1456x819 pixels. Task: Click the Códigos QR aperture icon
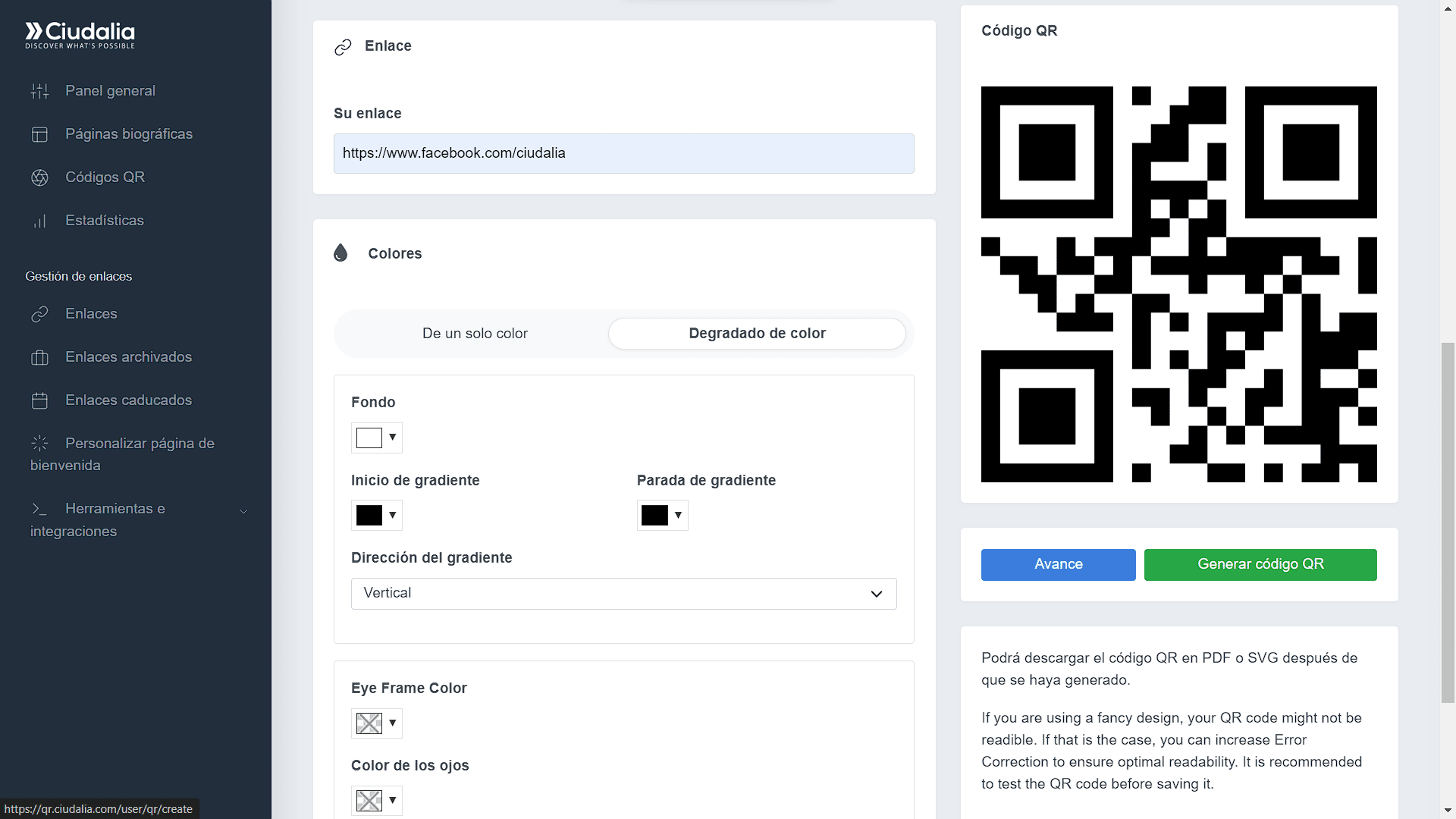pos(39,177)
